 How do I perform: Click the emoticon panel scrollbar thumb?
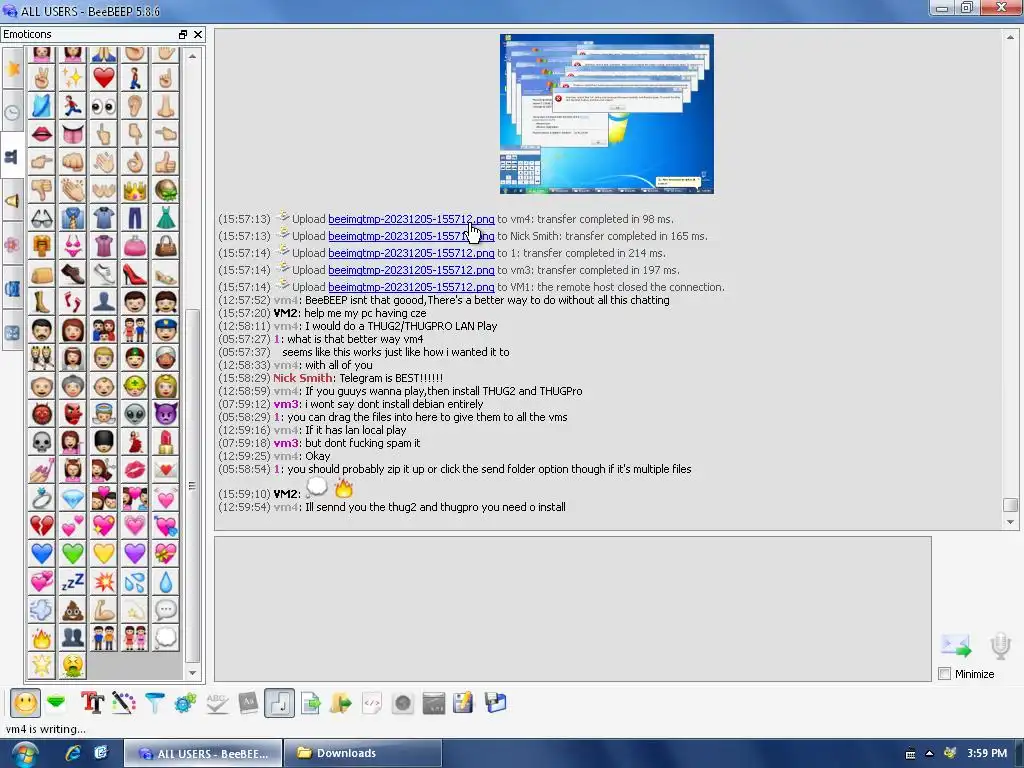(193, 486)
